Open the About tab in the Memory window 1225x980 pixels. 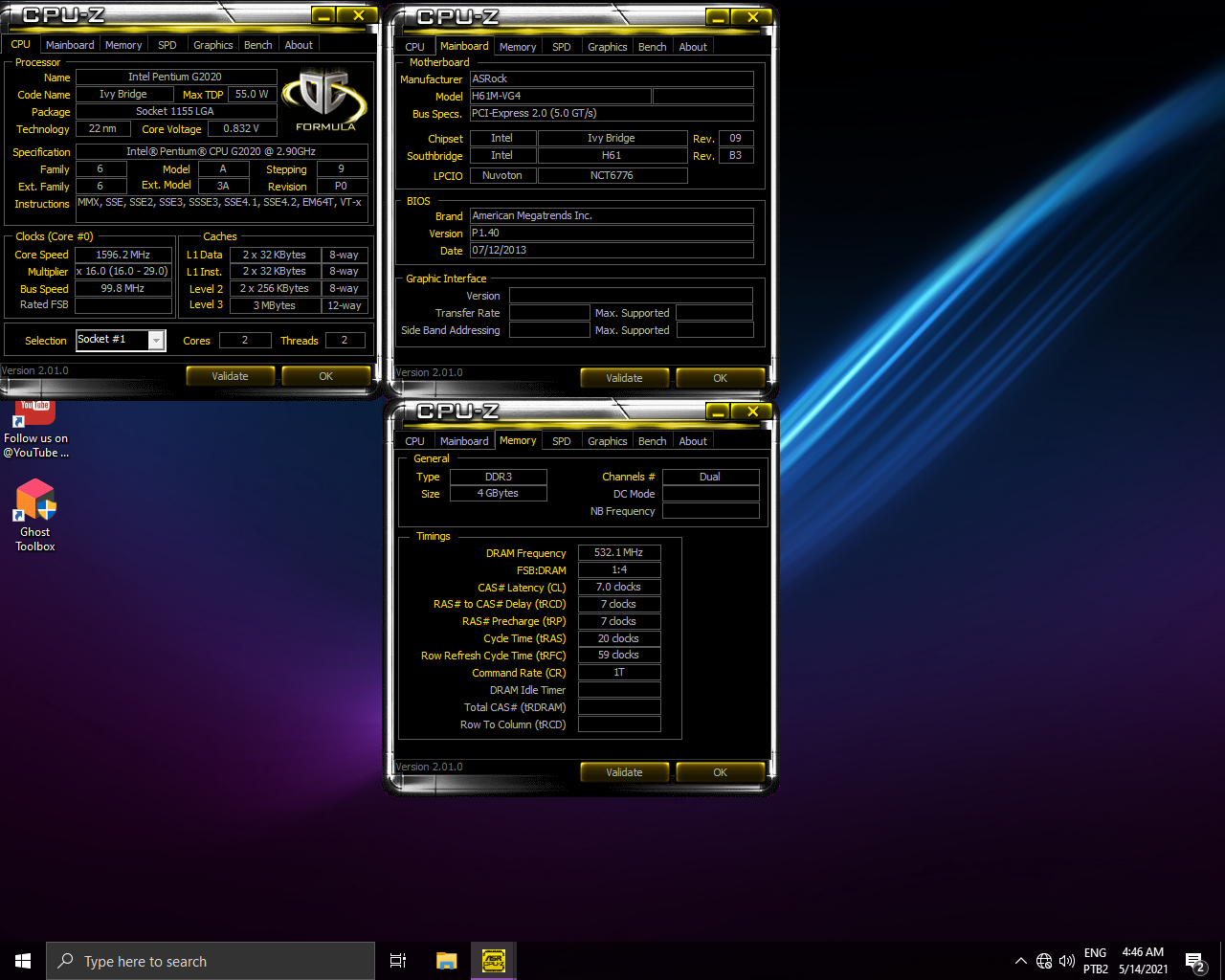coord(693,441)
